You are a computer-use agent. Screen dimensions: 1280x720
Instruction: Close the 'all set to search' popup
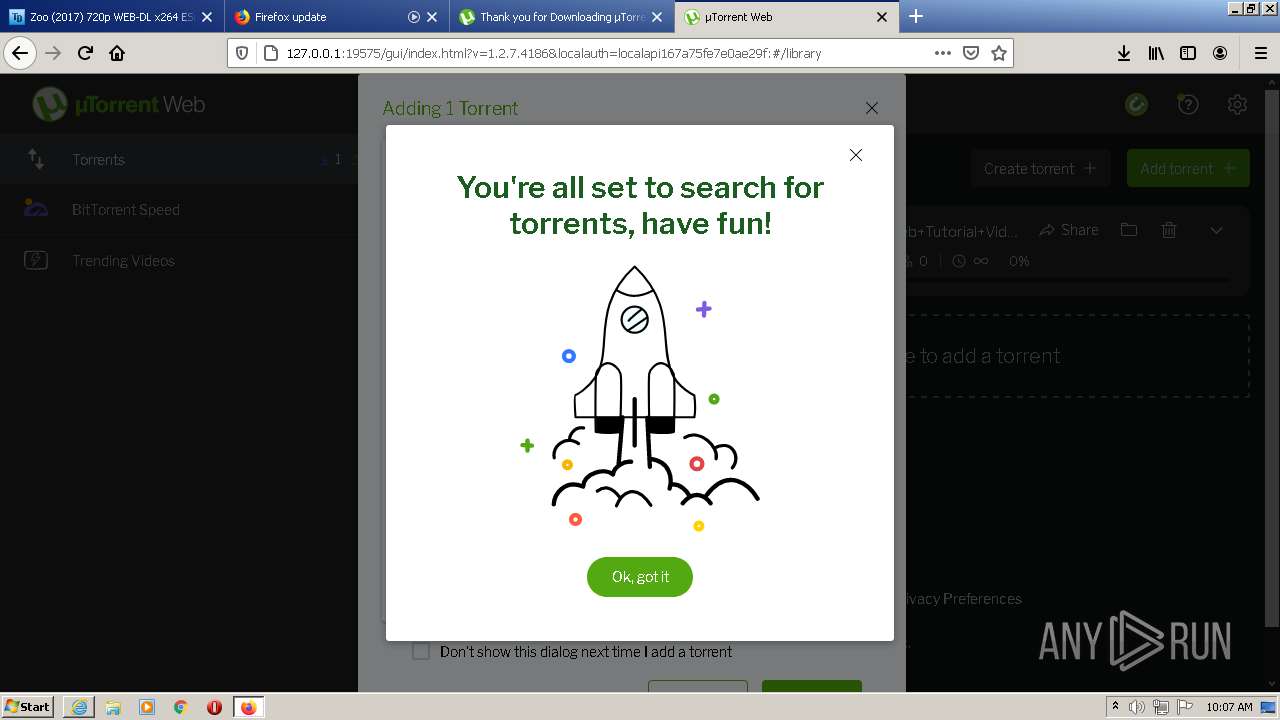(855, 155)
